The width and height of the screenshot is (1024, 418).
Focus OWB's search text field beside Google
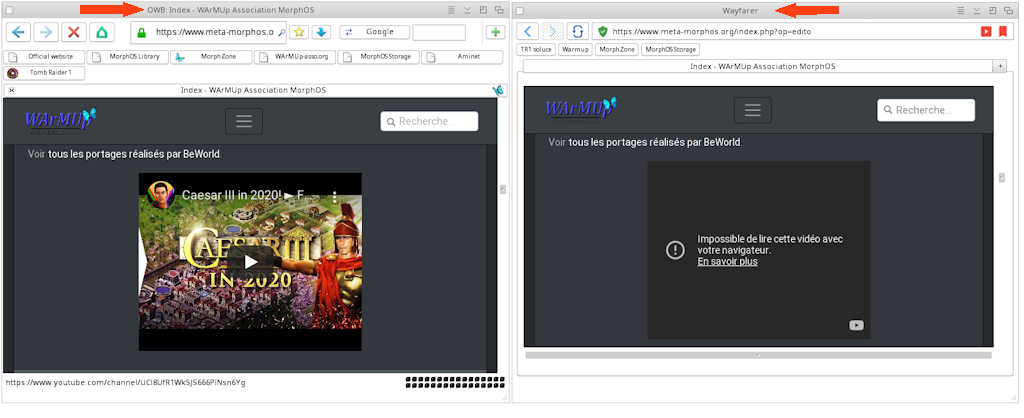tap(439, 32)
